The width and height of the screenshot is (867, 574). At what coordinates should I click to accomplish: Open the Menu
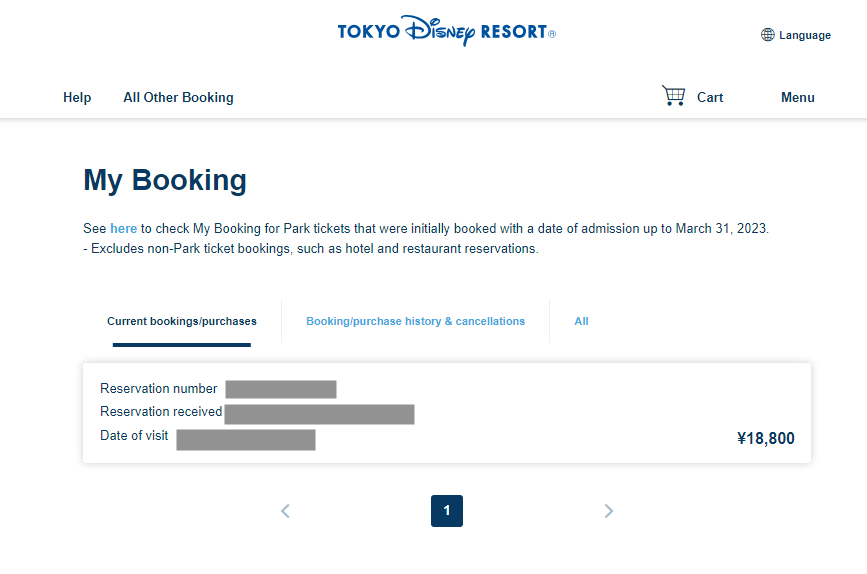click(x=797, y=97)
